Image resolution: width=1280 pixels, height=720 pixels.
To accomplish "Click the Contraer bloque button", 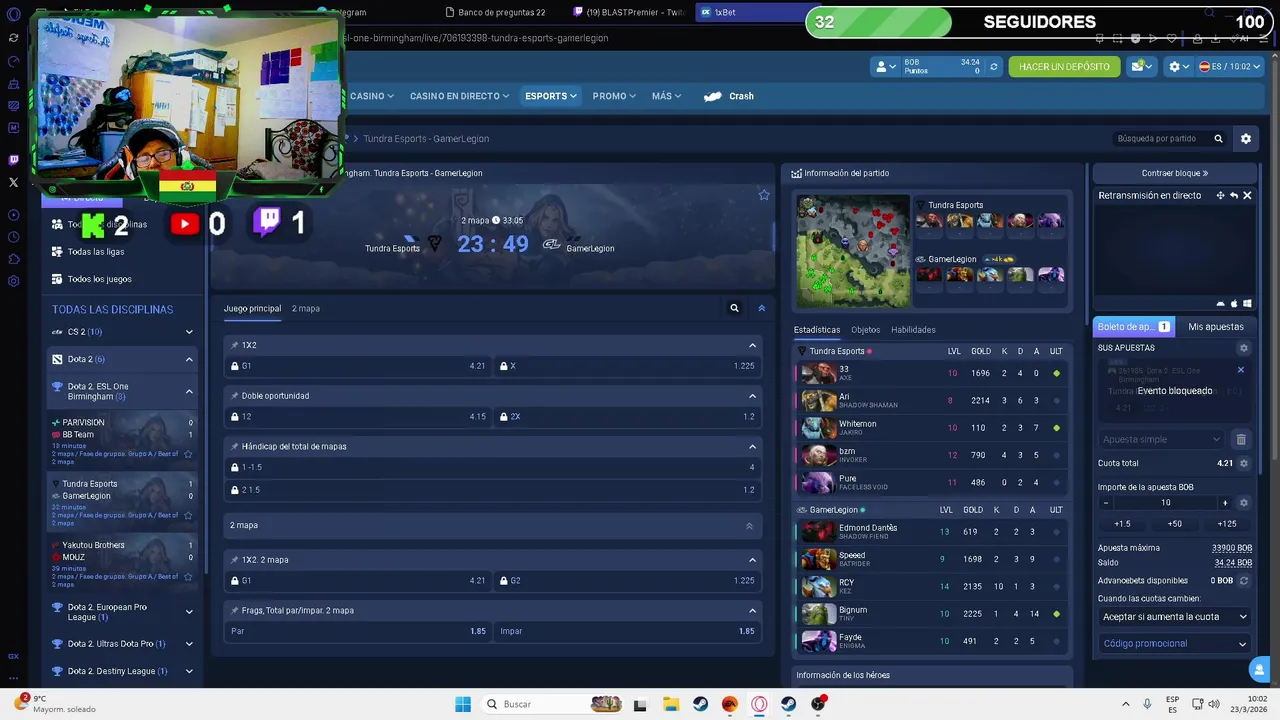I will click(x=1174, y=173).
